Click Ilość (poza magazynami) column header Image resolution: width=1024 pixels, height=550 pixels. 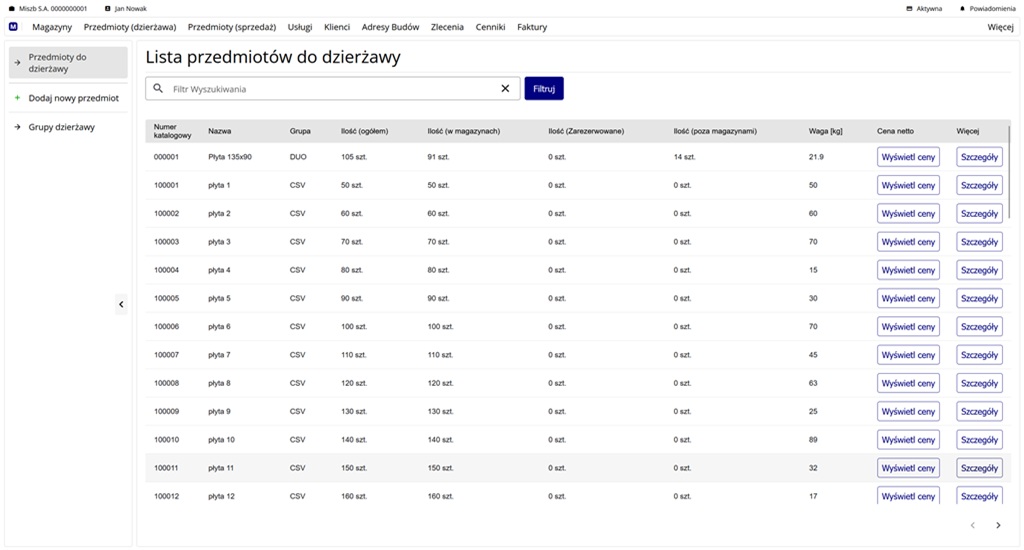tap(715, 131)
